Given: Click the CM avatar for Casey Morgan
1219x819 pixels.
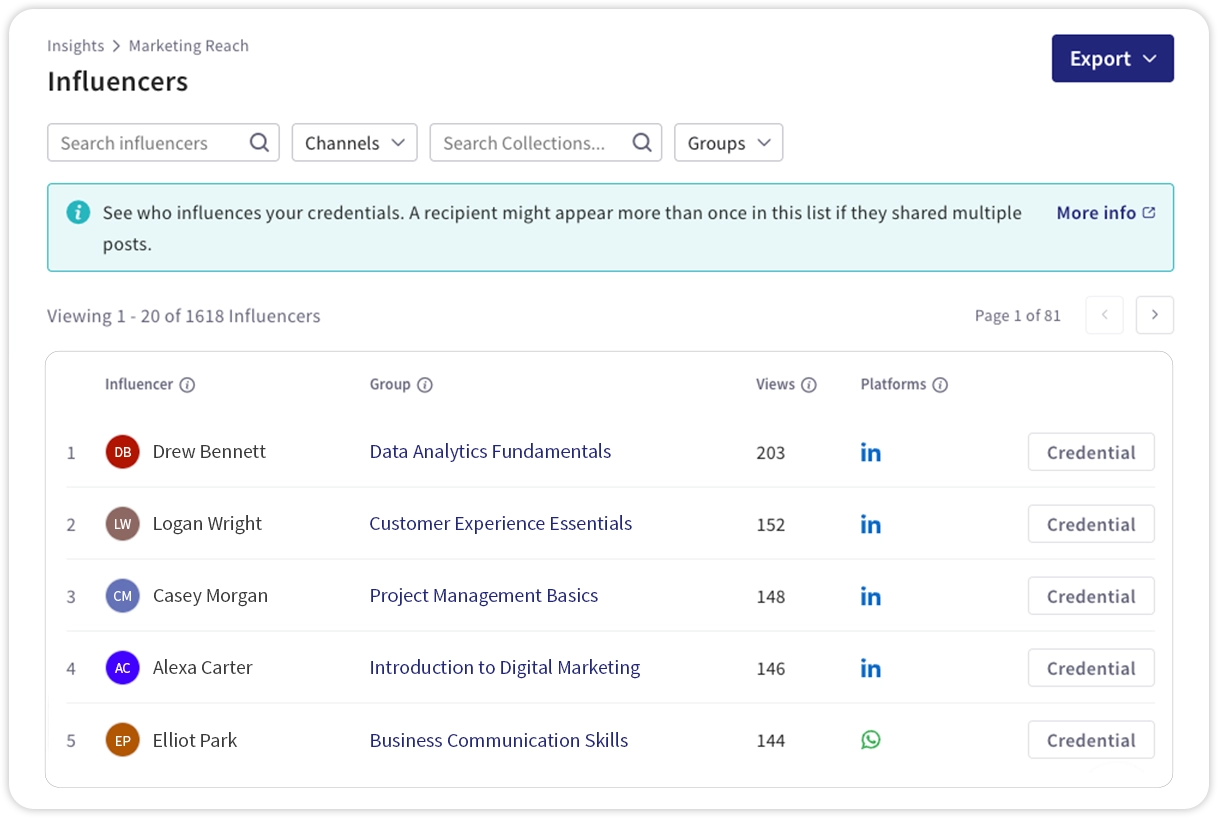Looking at the screenshot, I should [x=122, y=596].
